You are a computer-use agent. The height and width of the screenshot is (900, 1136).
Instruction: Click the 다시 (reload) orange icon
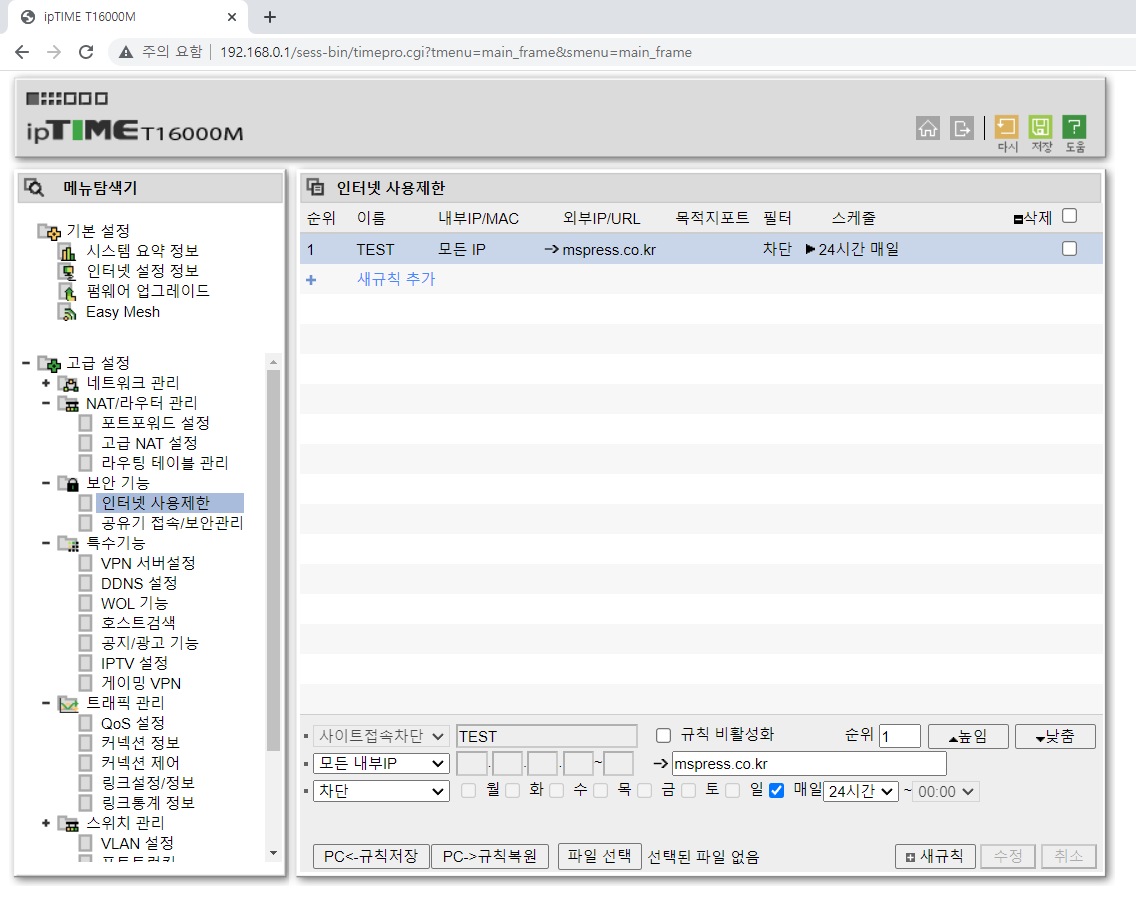tap(1006, 127)
